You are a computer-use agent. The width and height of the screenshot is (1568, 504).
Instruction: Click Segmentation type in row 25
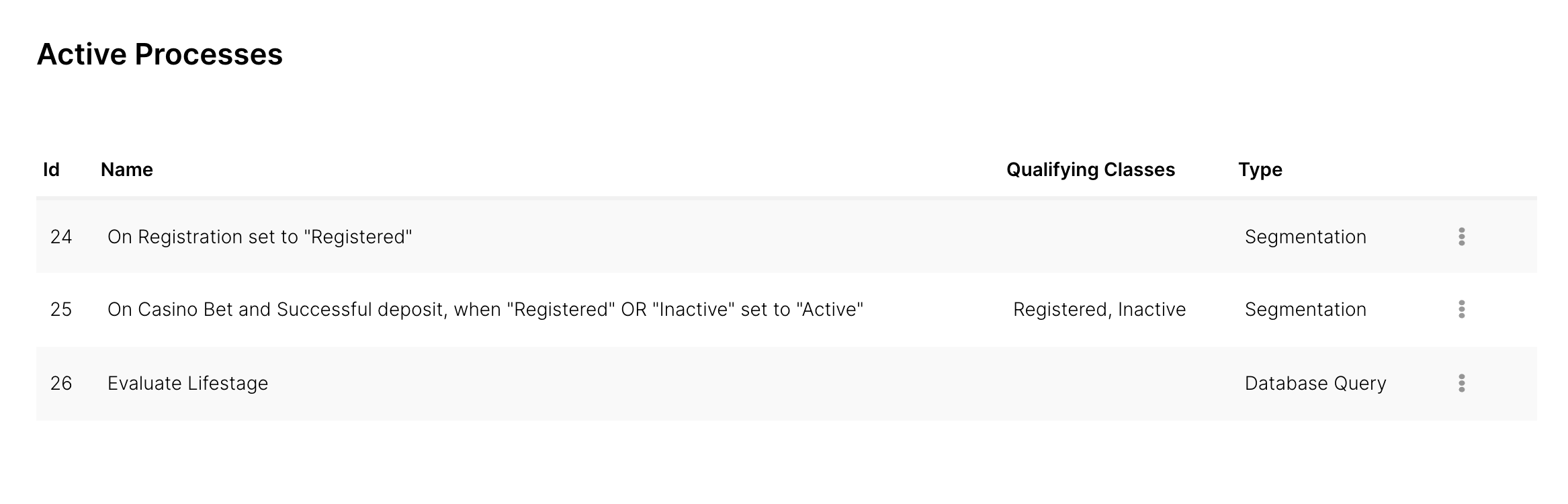click(1305, 309)
